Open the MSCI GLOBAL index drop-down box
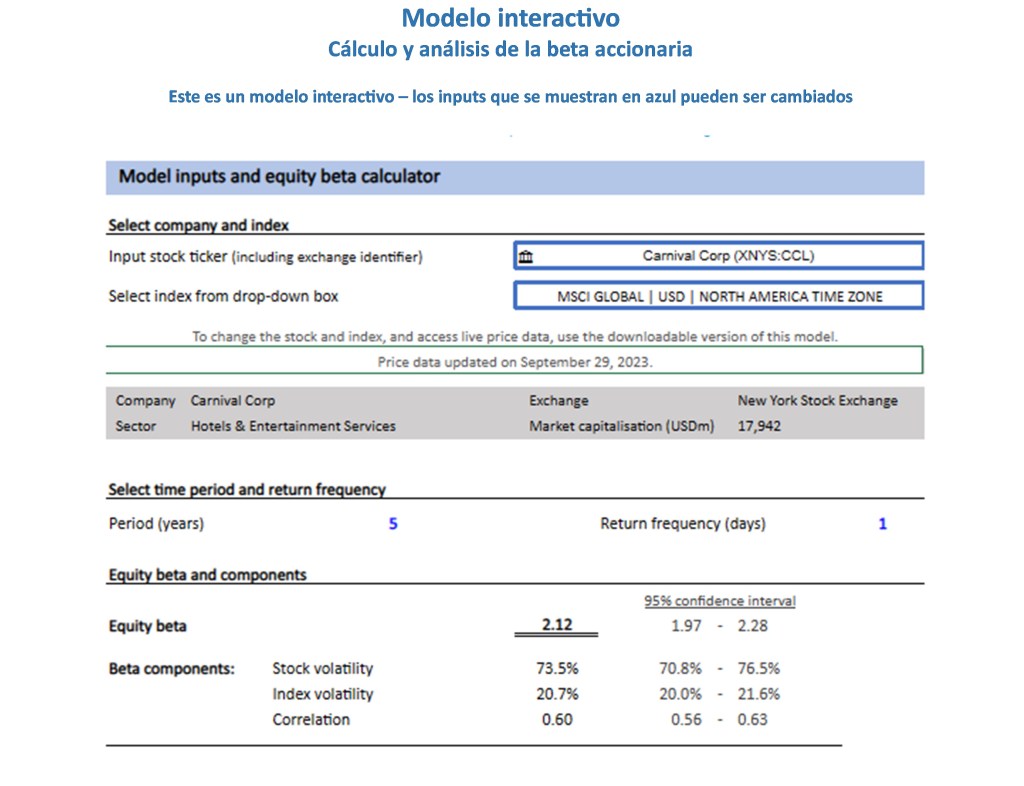Image resolution: width=1024 pixels, height=786 pixels. (719, 296)
